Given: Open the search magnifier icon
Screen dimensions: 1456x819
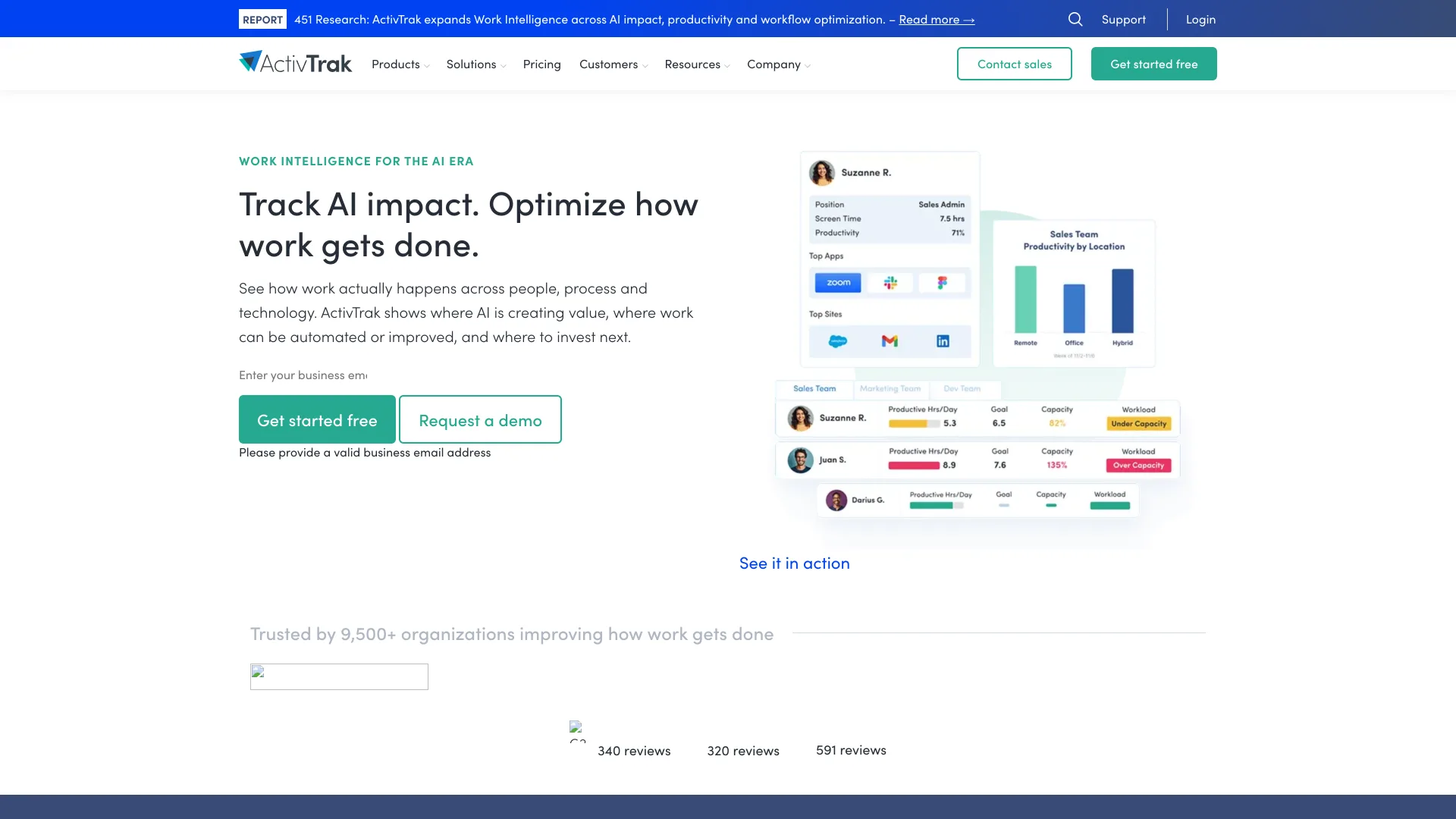Looking at the screenshot, I should tap(1075, 19).
